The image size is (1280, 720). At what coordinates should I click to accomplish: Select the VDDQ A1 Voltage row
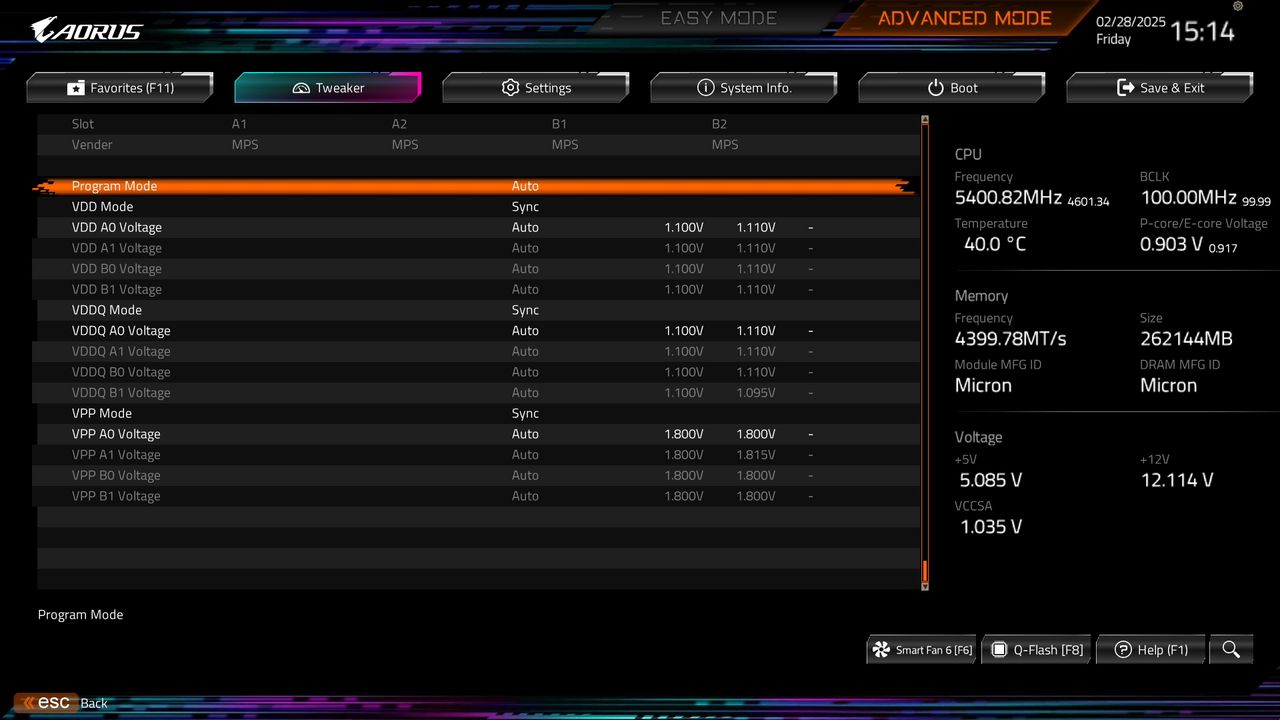coord(478,351)
